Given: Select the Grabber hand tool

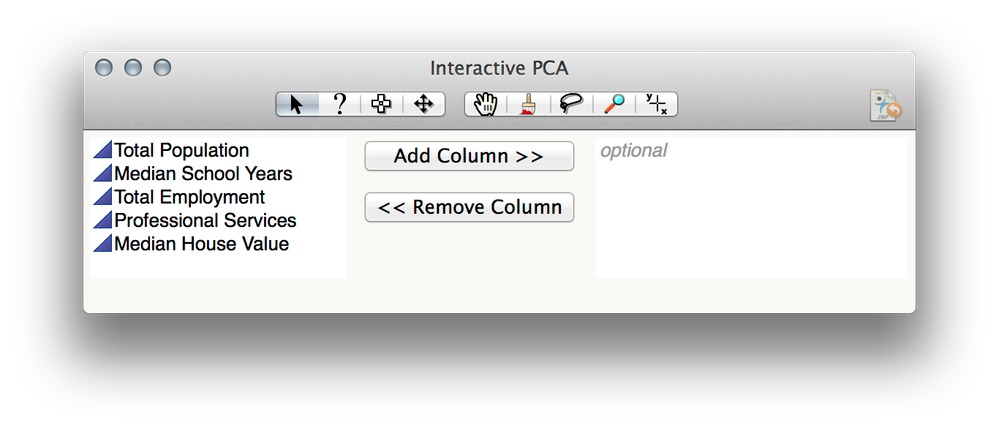Looking at the screenshot, I should (x=486, y=104).
